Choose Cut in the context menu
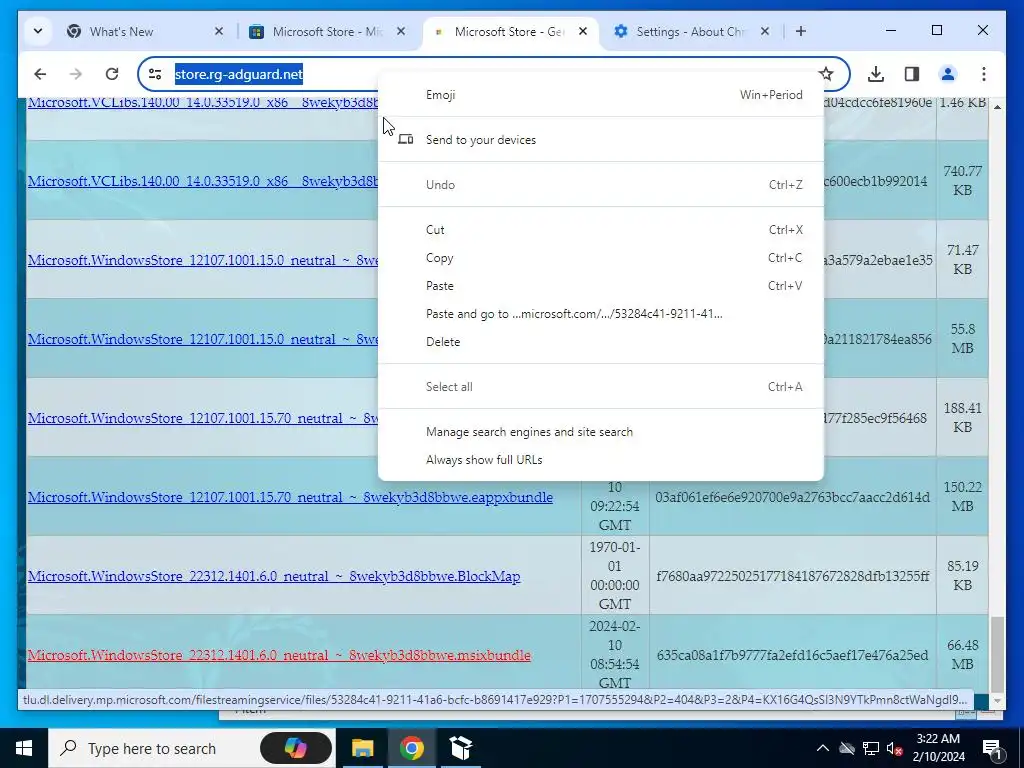Screen dimensions: 1024x768 coord(601,230)
